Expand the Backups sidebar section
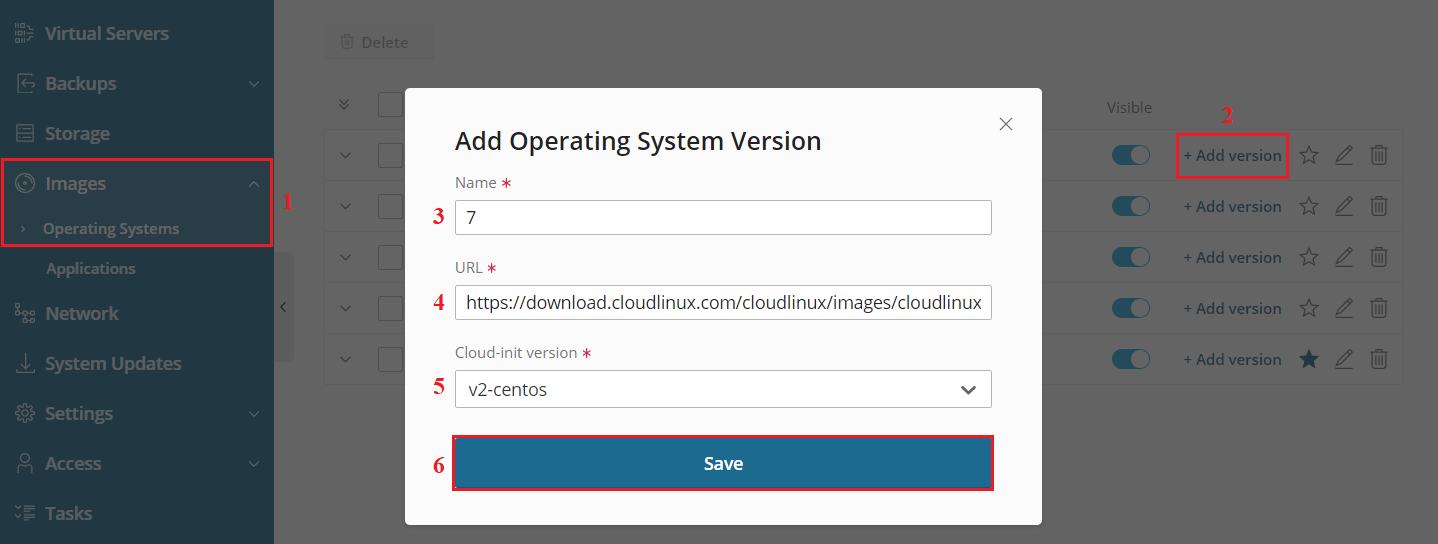 137,83
